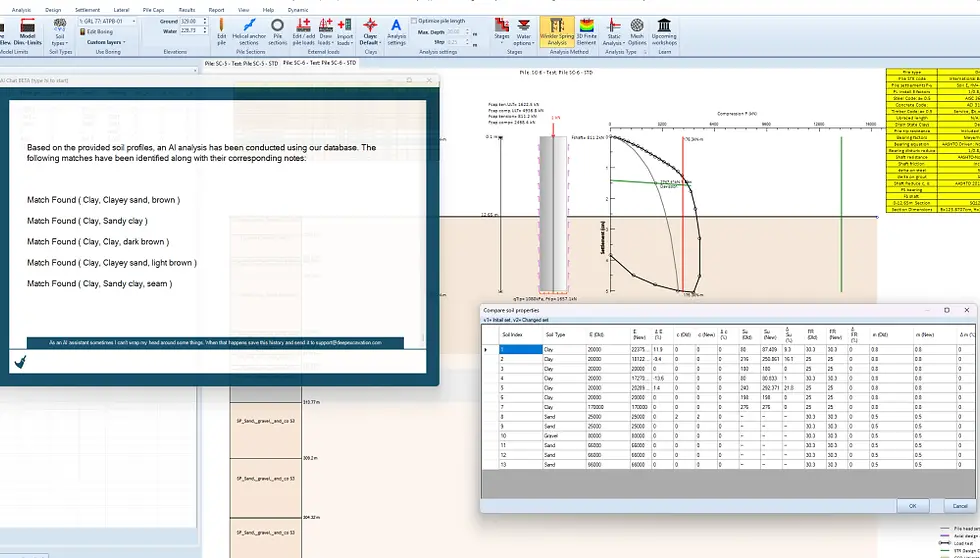This screenshot has height=558, width=980.
Task: Close the AI Chat window
Action: (x=429, y=81)
